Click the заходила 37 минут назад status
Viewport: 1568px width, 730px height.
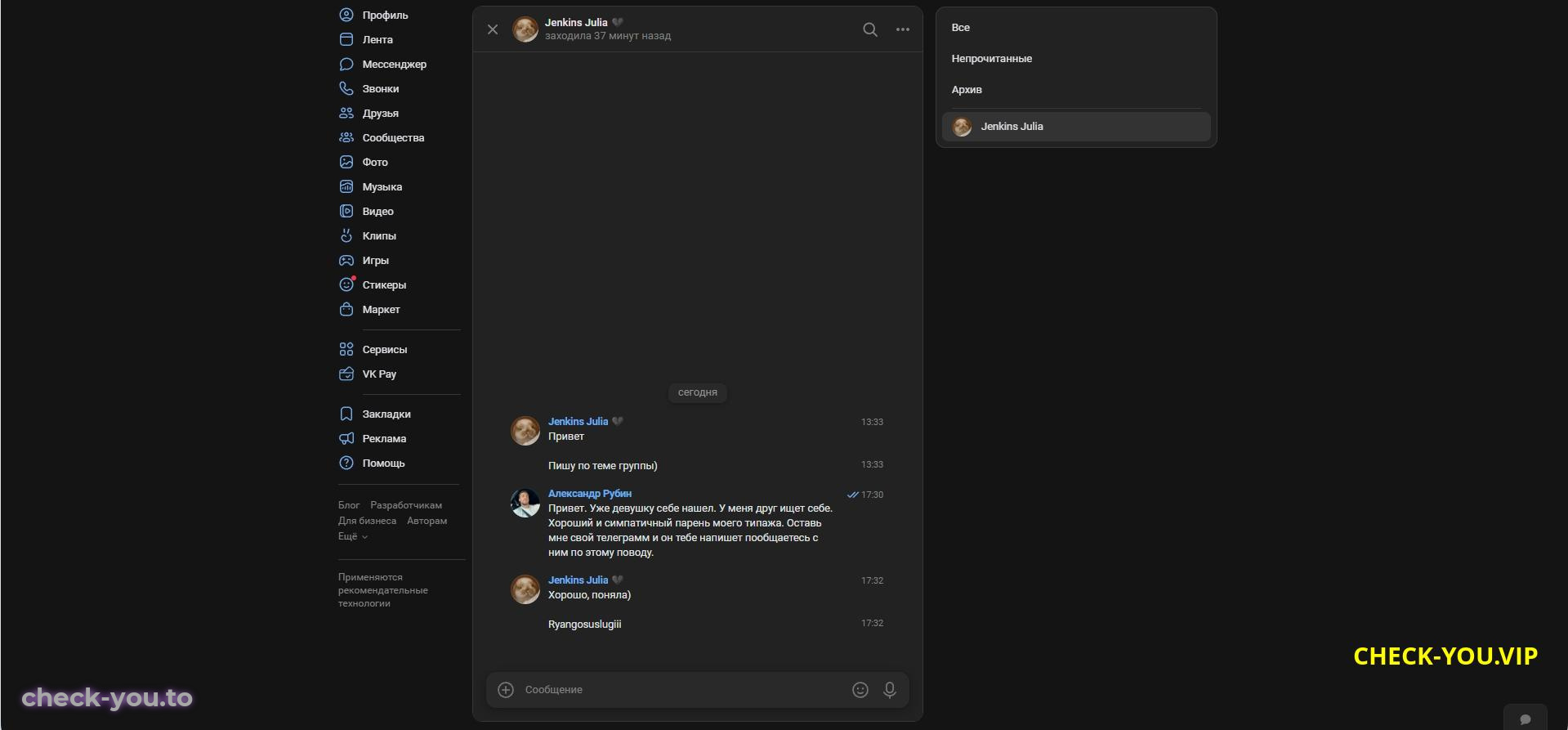[x=608, y=36]
